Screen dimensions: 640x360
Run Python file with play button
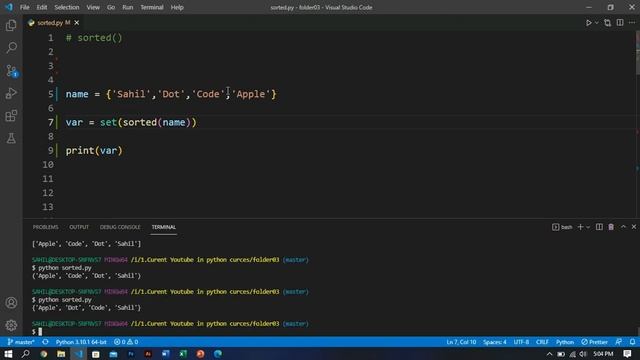coord(589,23)
